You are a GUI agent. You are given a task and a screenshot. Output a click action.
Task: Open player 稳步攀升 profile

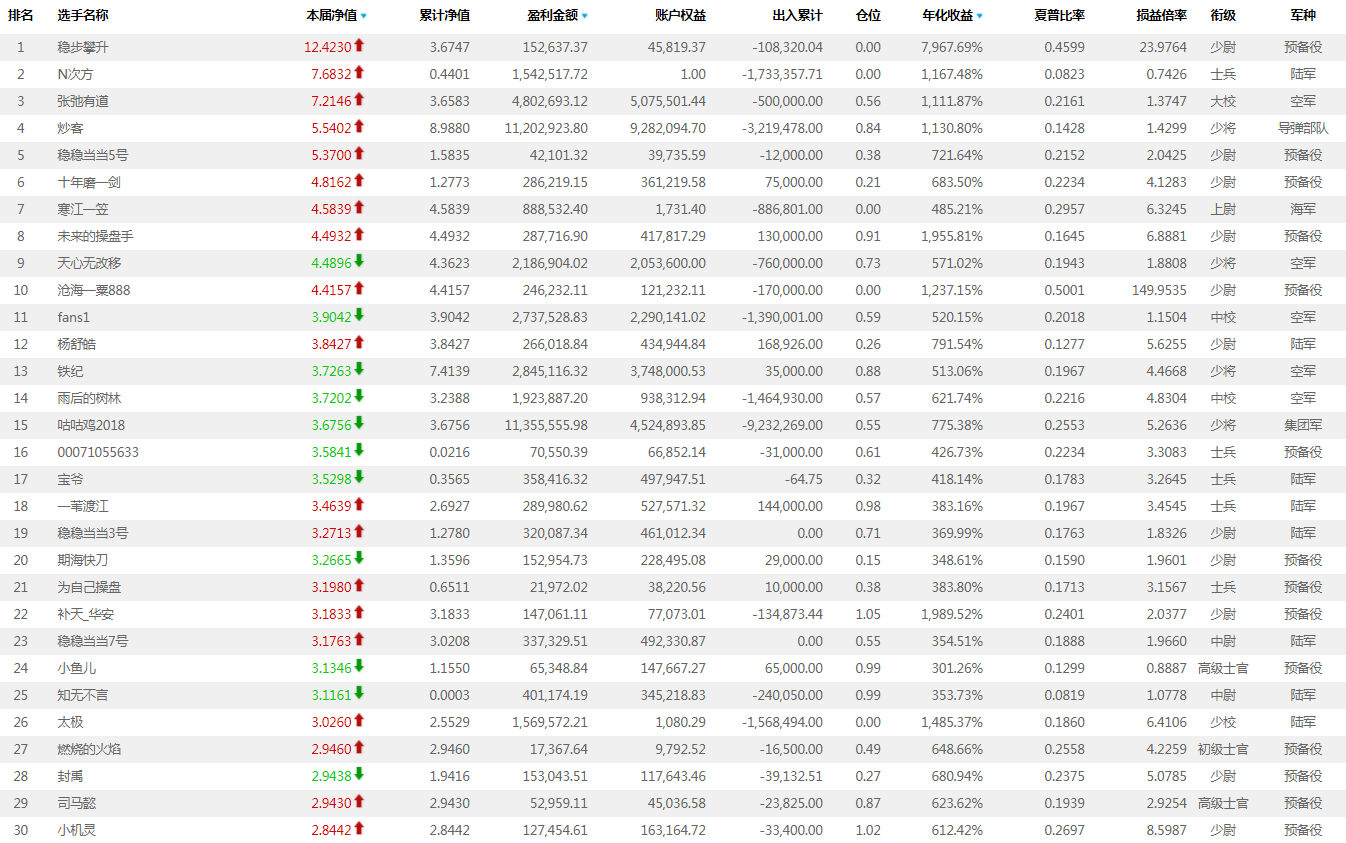[x=83, y=47]
